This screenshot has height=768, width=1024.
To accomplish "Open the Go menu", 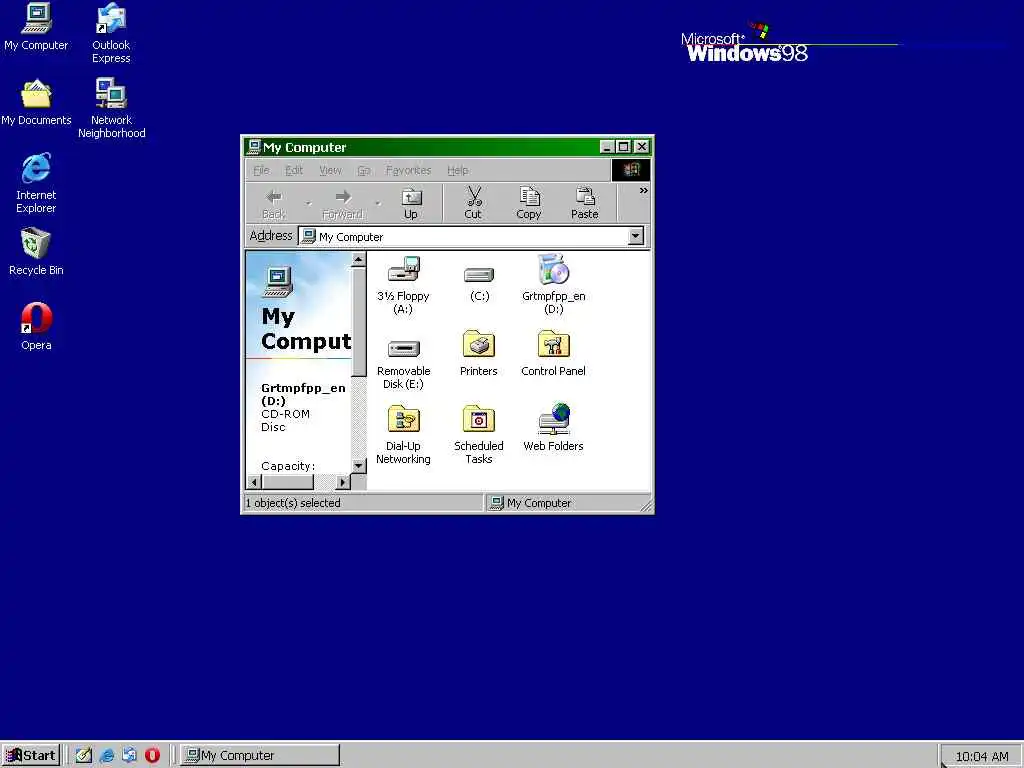I will coord(364,170).
